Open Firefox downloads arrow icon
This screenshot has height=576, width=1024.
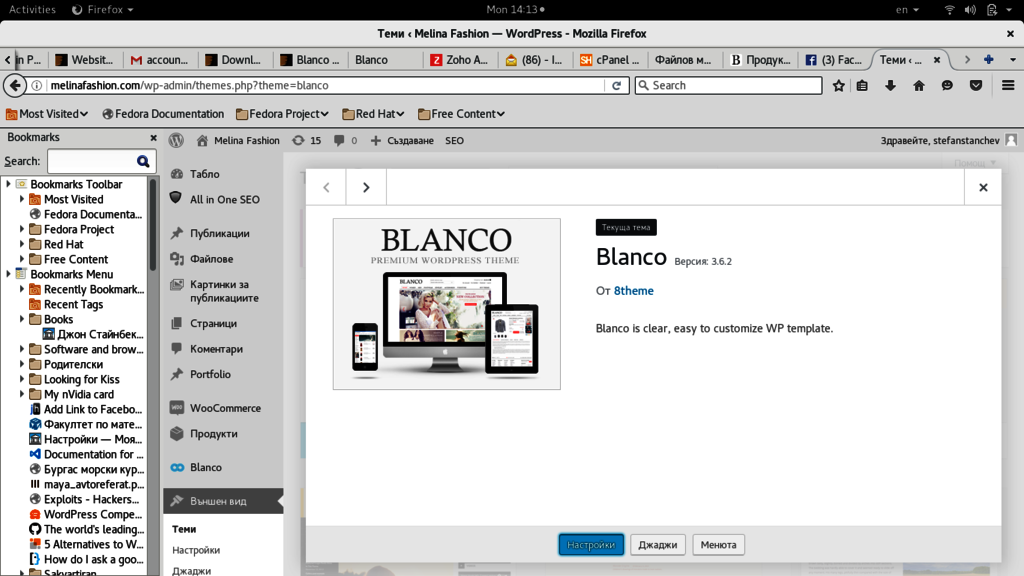pyautogui.click(x=890, y=86)
